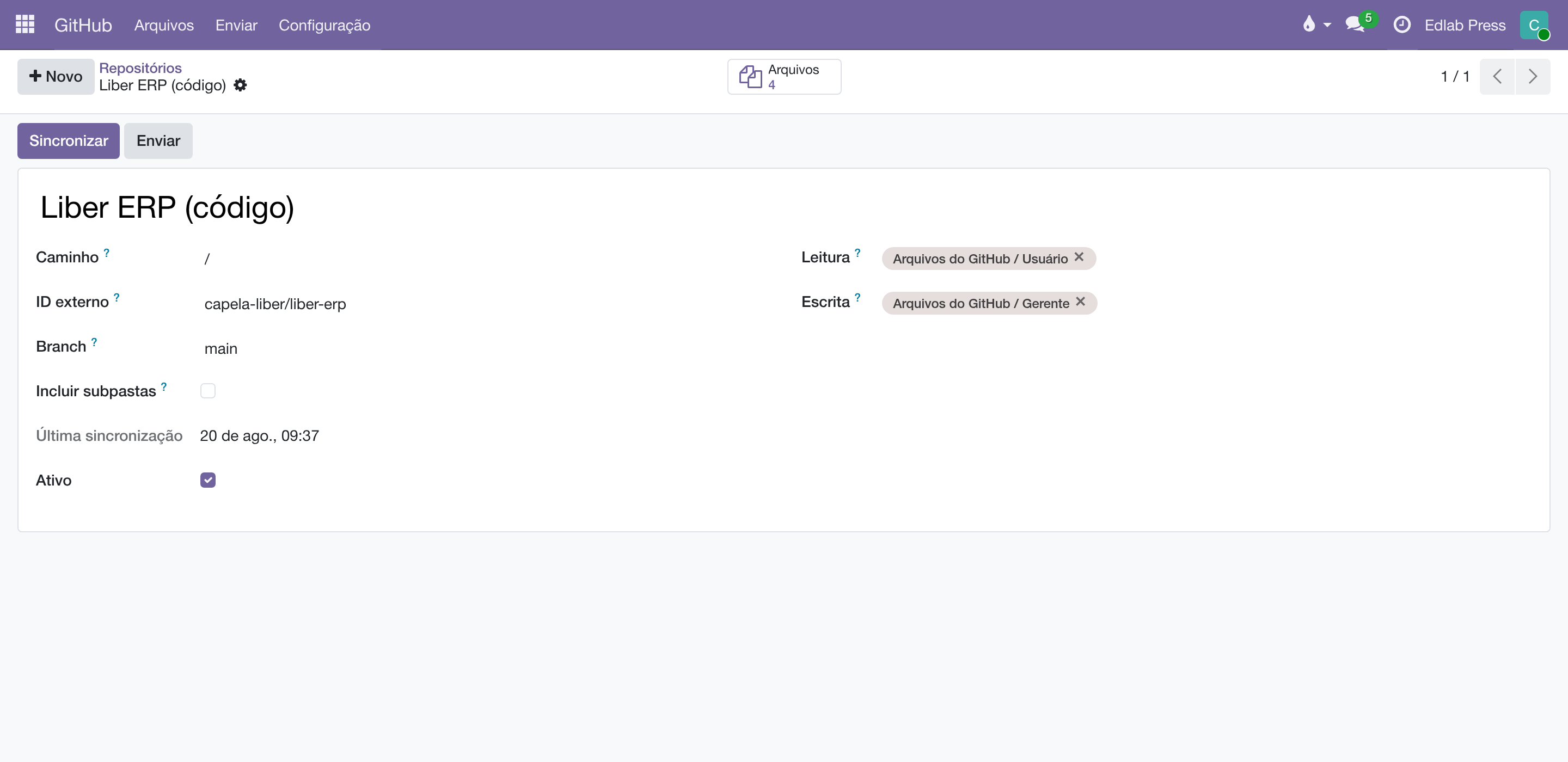Image resolution: width=1568 pixels, height=762 pixels.
Task: Open the activities clock icon
Action: tap(1402, 24)
